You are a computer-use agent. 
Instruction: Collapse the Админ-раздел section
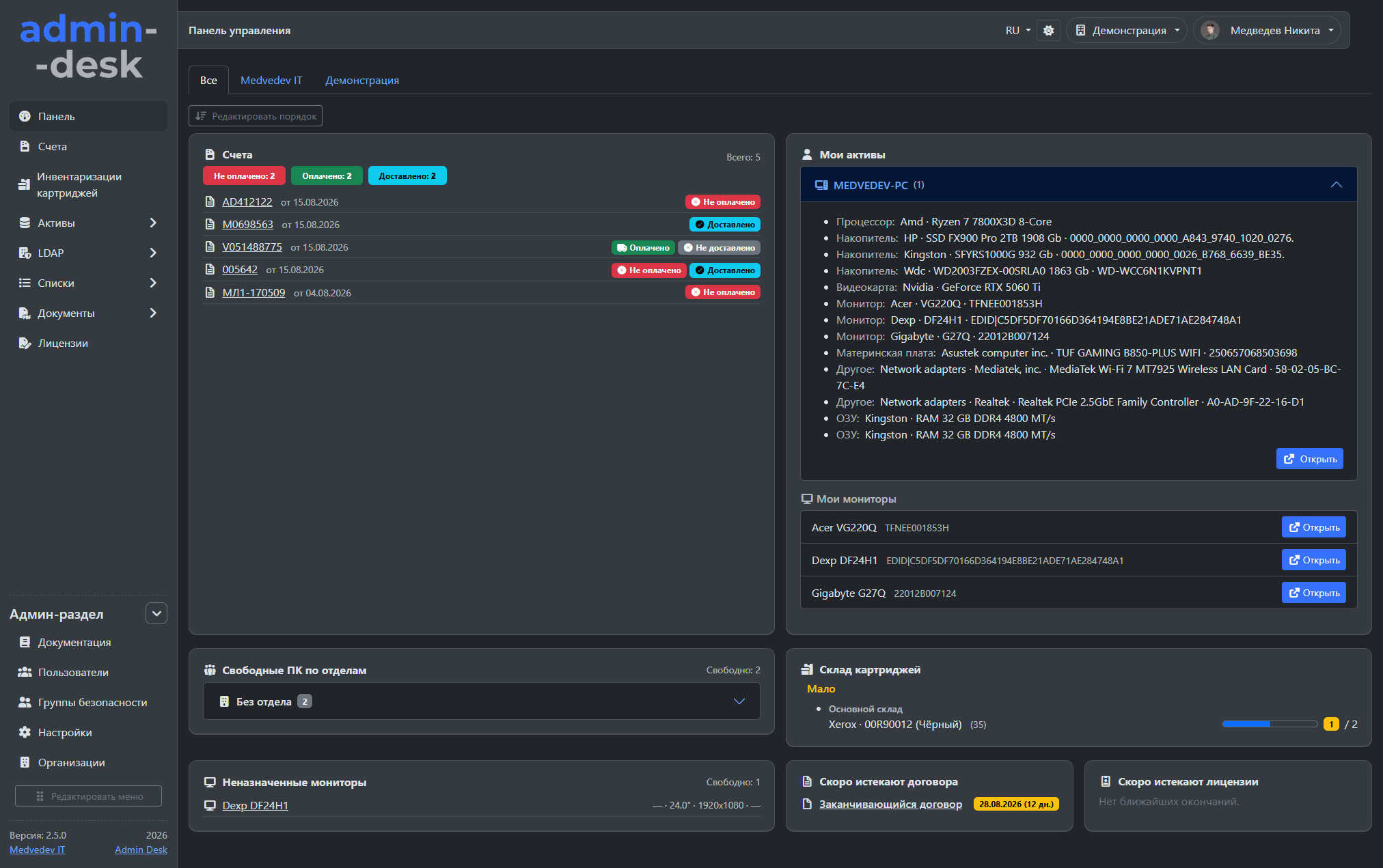pyautogui.click(x=156, y=613)
